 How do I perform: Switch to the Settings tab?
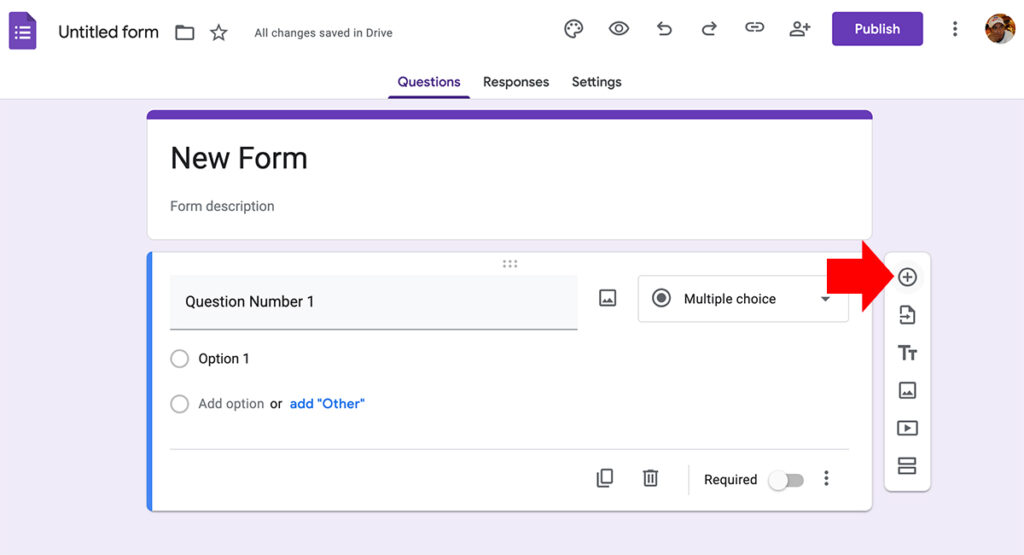tap(596, 82)
